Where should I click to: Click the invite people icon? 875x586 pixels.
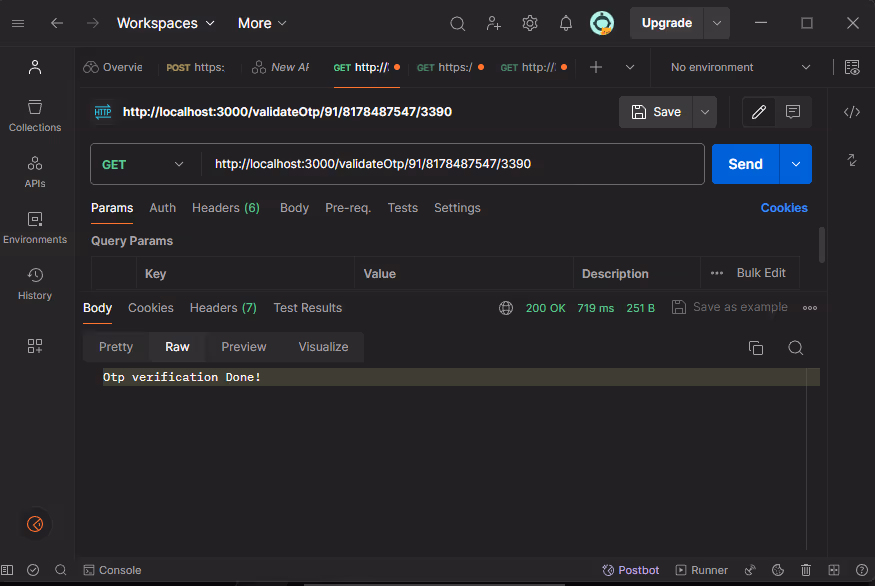click(x=493, y=23)
